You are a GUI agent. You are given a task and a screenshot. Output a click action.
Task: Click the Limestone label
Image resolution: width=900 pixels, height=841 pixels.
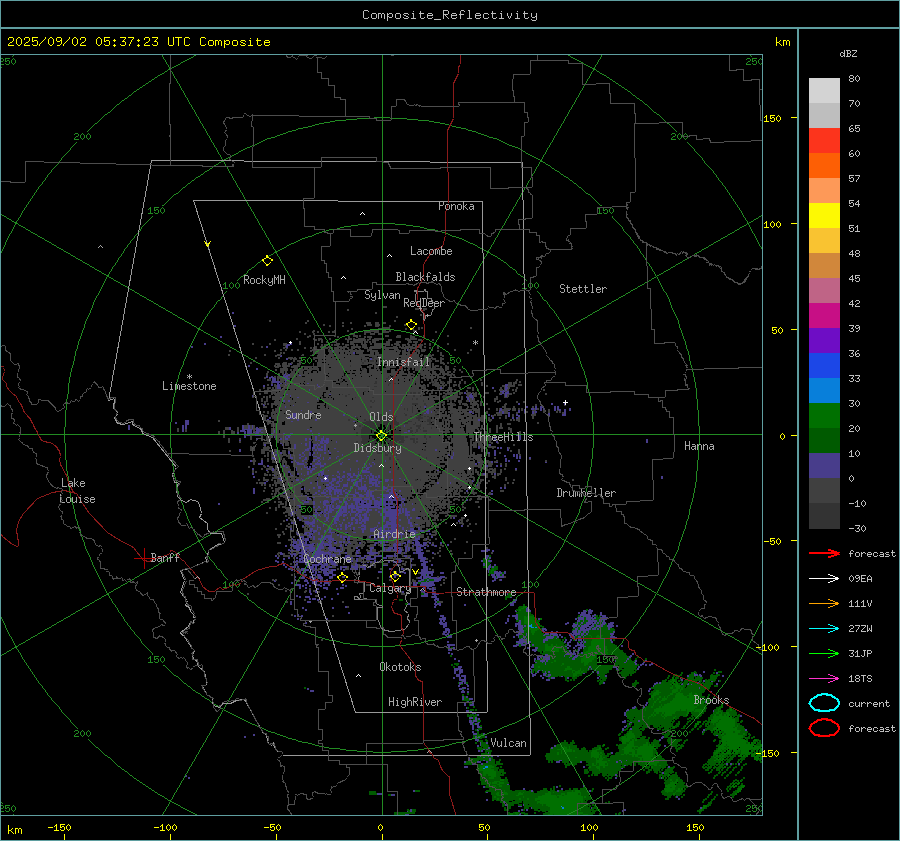[x=189, y=386]
